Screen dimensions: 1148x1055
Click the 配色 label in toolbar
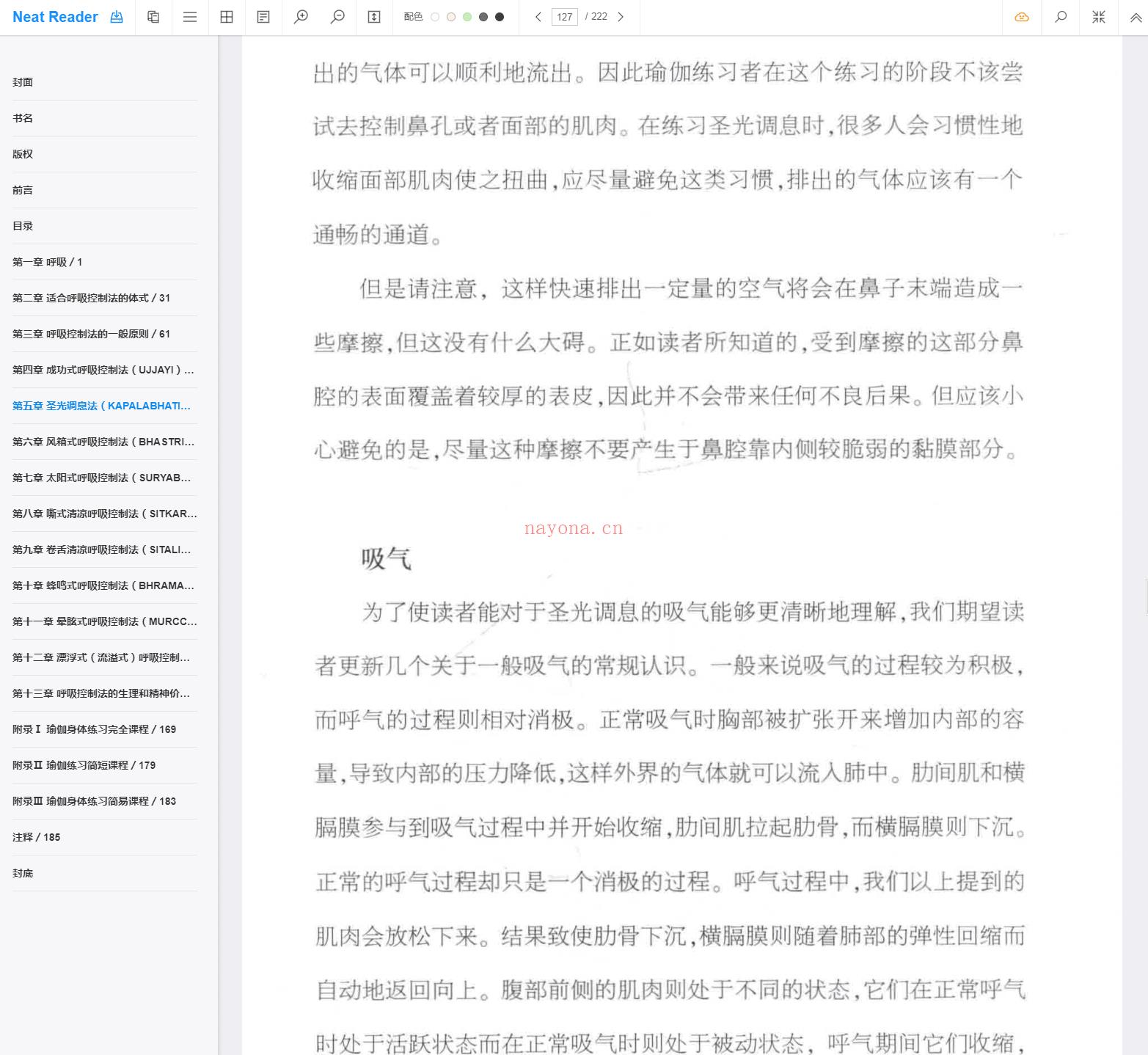413,17
